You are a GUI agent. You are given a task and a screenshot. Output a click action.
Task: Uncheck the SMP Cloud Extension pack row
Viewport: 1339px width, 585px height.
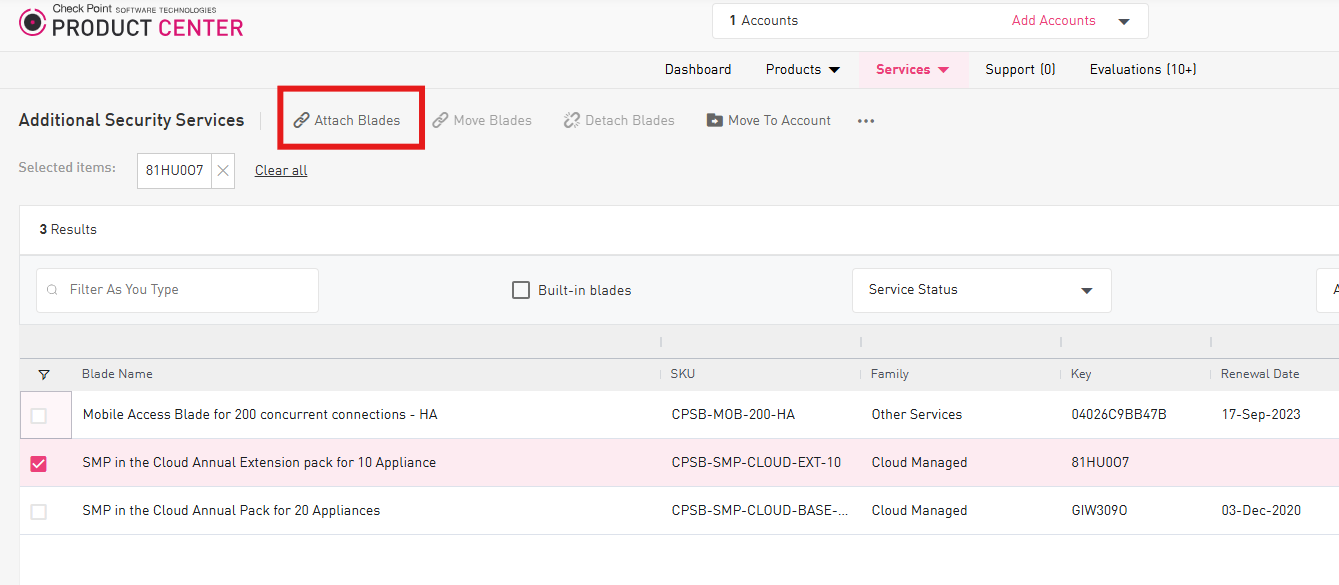(39, 463)
